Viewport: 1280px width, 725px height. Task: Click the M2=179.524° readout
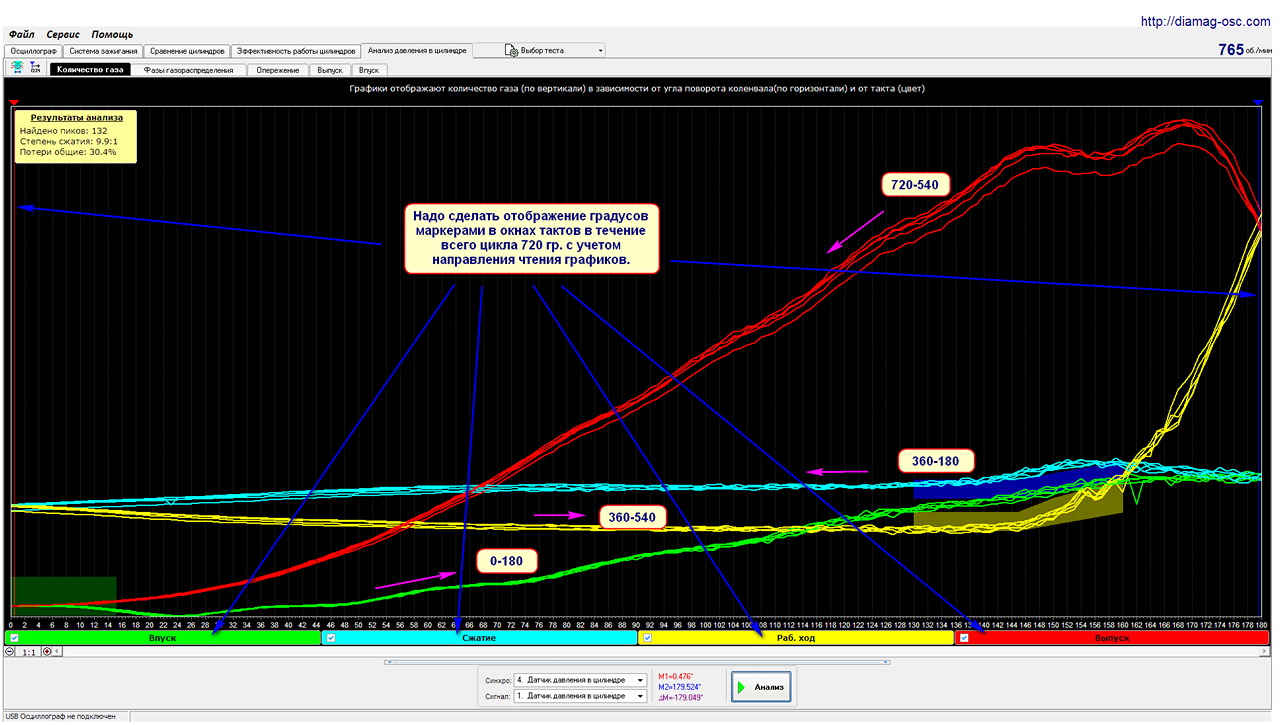pyautogui.click(x=682, y=687)
